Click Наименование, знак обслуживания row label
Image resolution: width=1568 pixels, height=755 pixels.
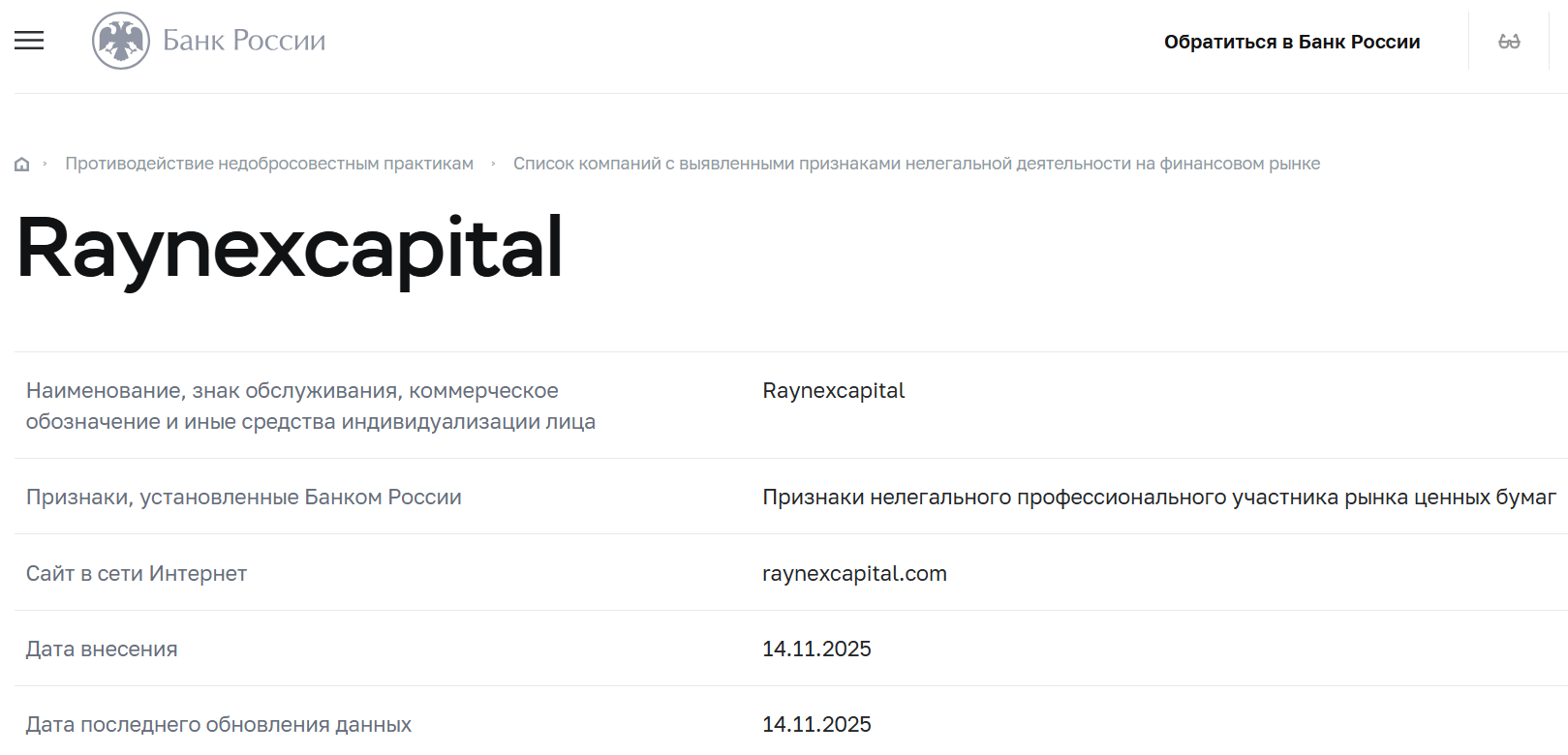point(311,406)
